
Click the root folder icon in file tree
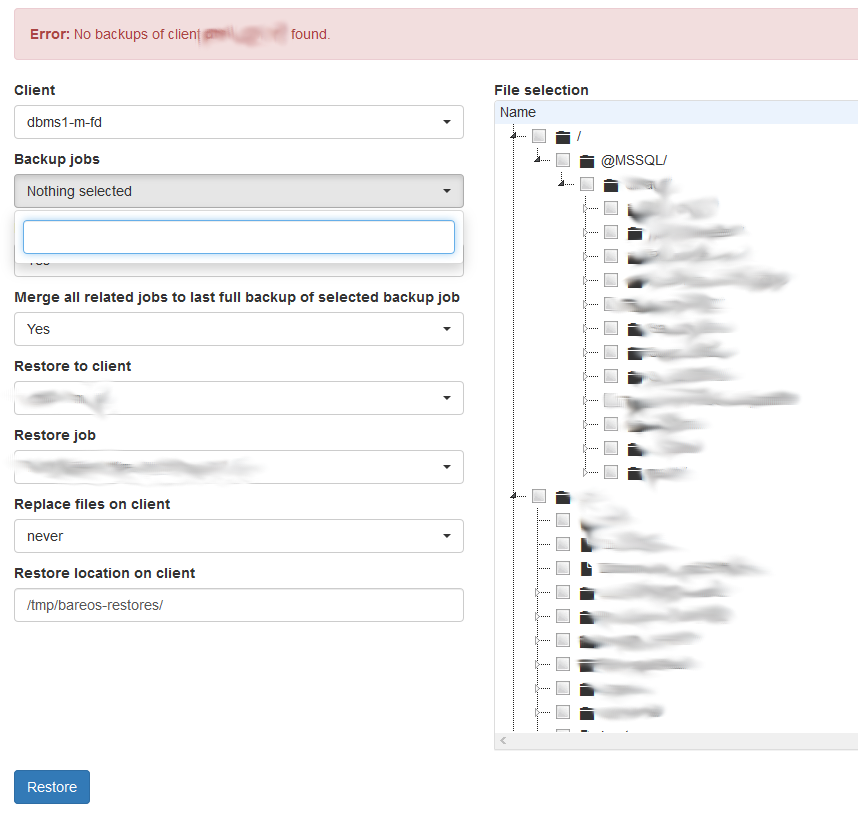[562, 136]
